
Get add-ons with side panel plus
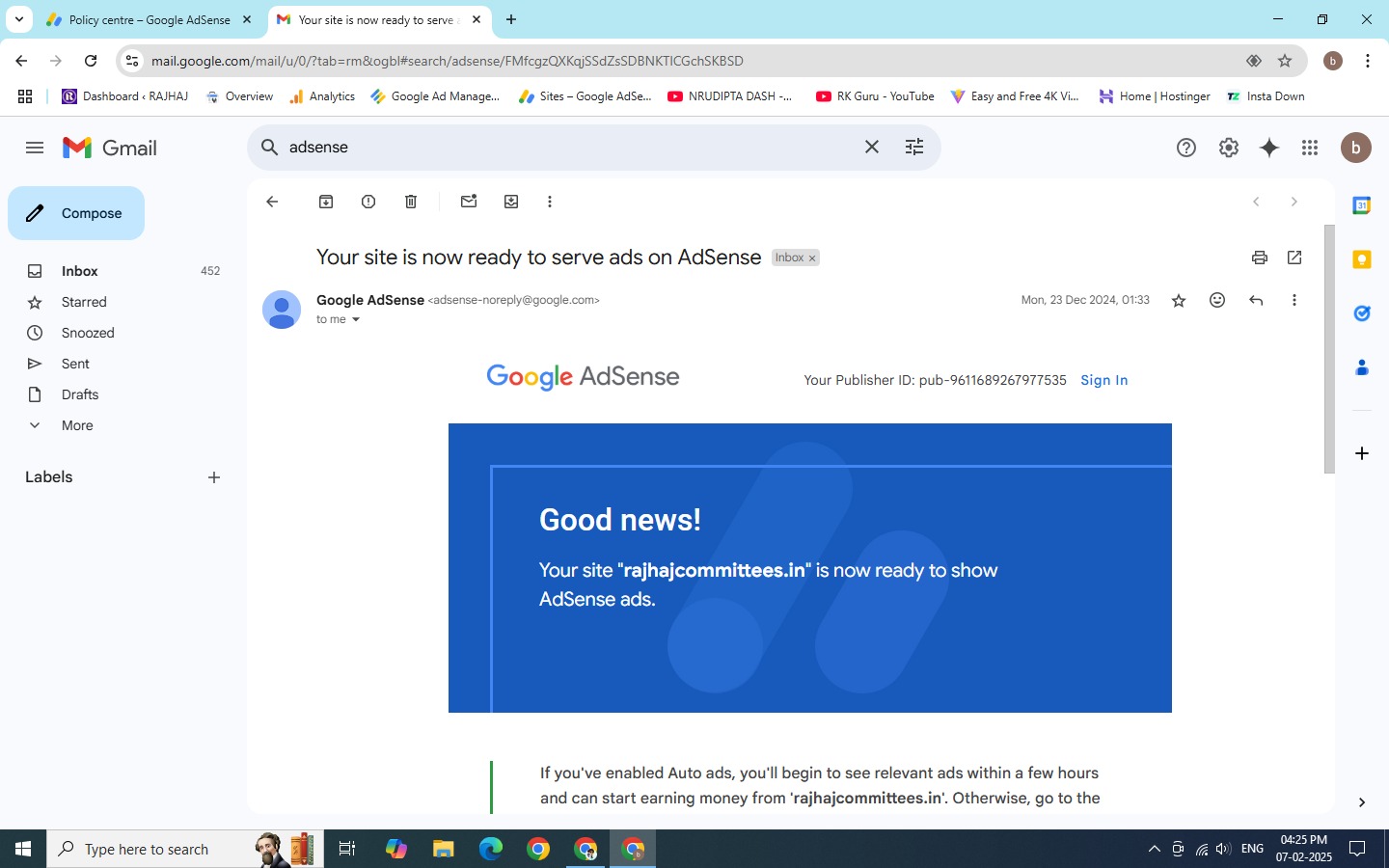(x=1362, y=453)
